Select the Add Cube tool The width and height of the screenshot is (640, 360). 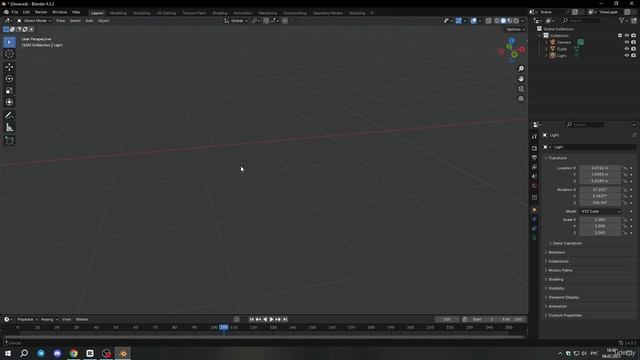(x=9, y=140)
